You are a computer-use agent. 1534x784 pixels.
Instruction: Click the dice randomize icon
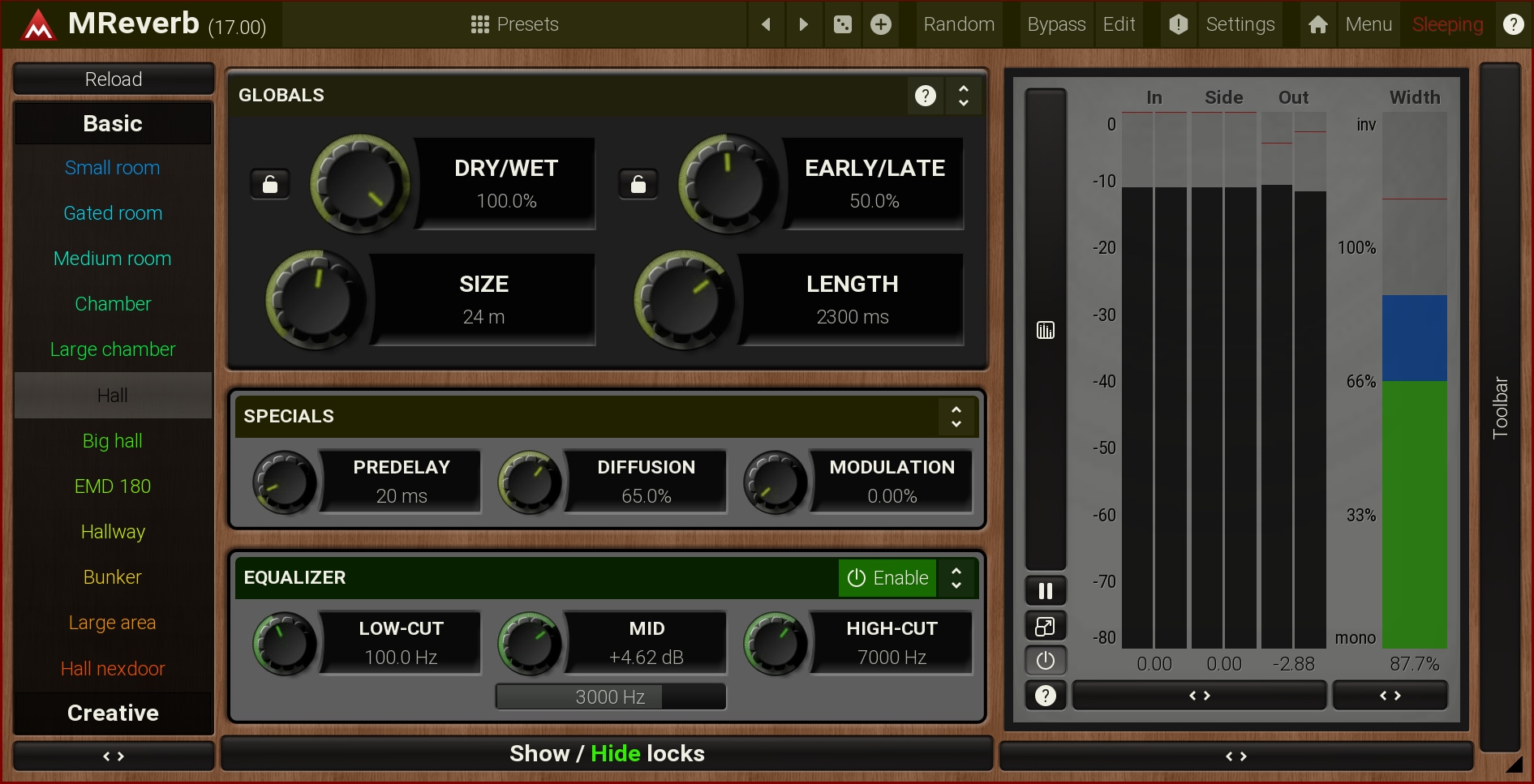tap(843, 24)
